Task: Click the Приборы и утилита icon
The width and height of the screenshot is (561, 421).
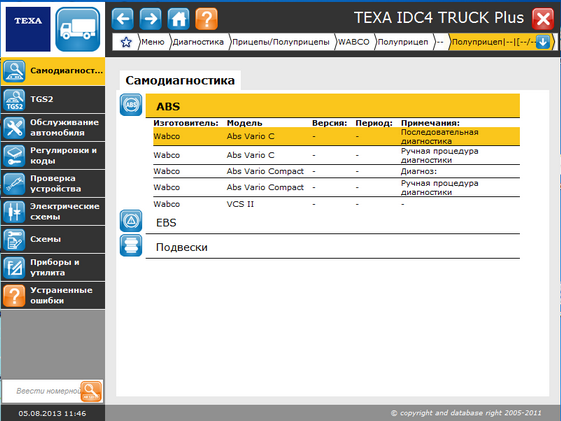Action: 14,268
